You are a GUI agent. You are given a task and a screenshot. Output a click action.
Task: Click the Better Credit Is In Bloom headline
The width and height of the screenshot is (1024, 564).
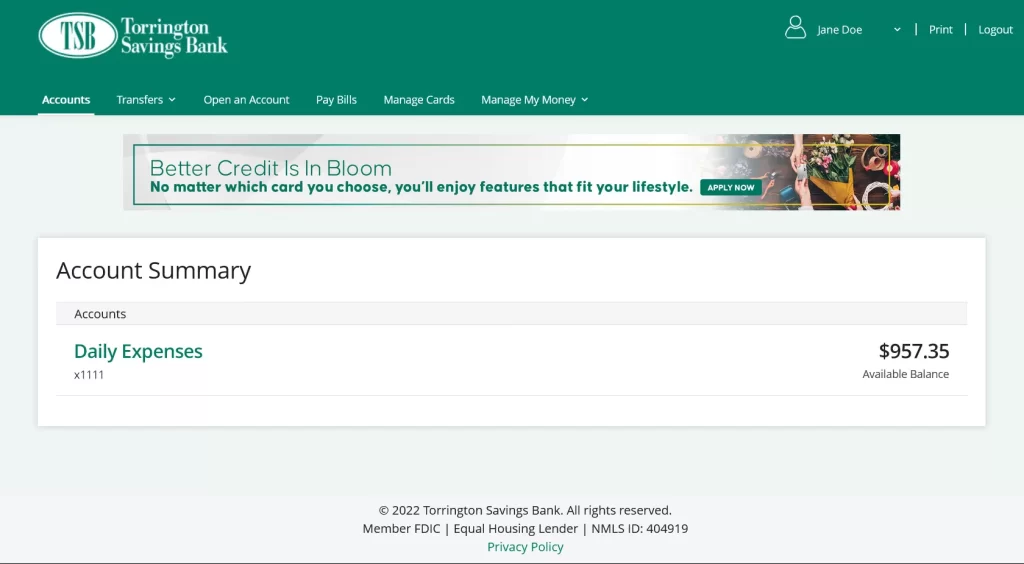click(270, 168)
